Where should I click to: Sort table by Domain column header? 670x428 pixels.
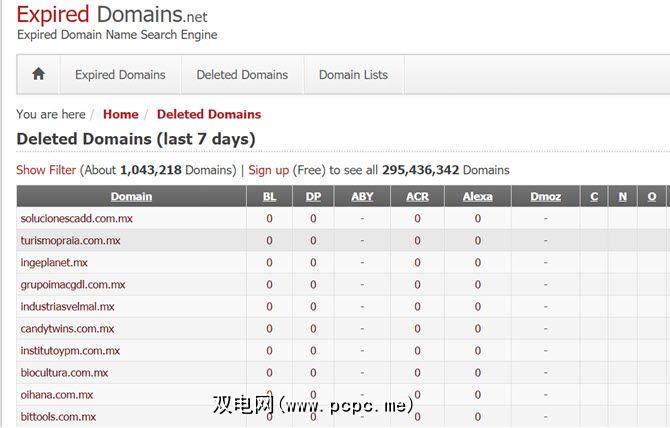131,196
